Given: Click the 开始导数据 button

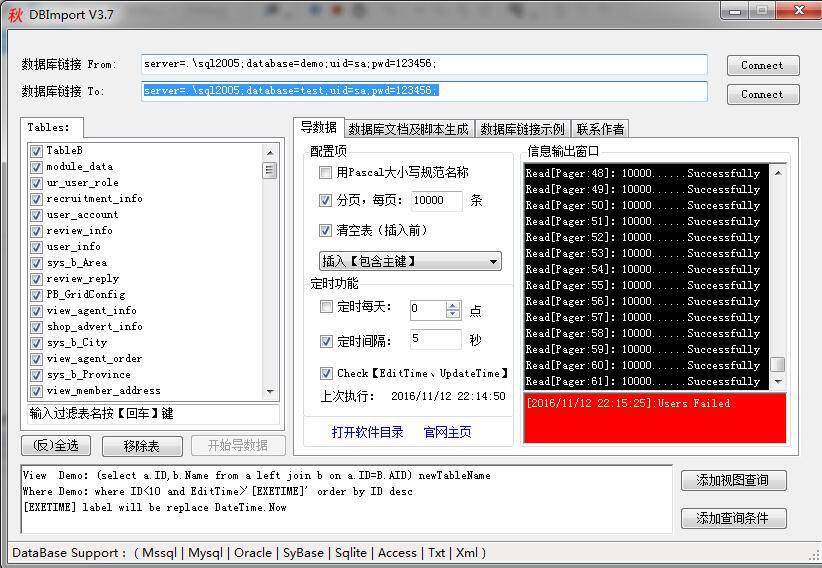Looking at the screenshot, I should [x=239, y=445].
